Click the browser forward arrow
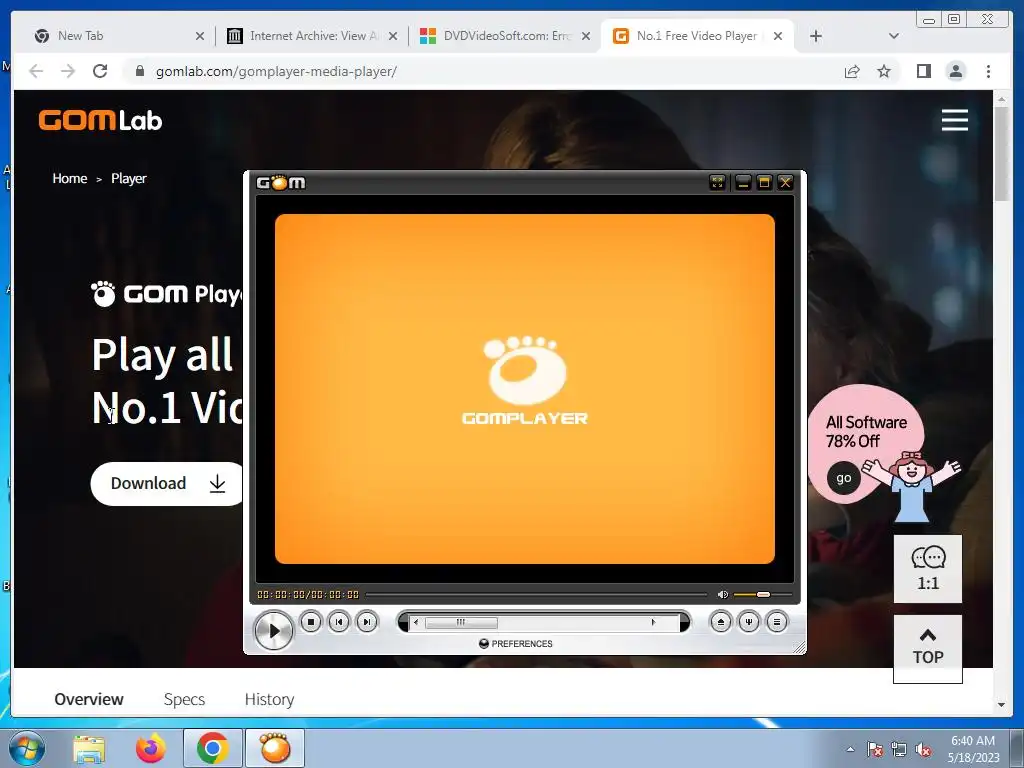Screen dimensions: 1024x768 68,71
